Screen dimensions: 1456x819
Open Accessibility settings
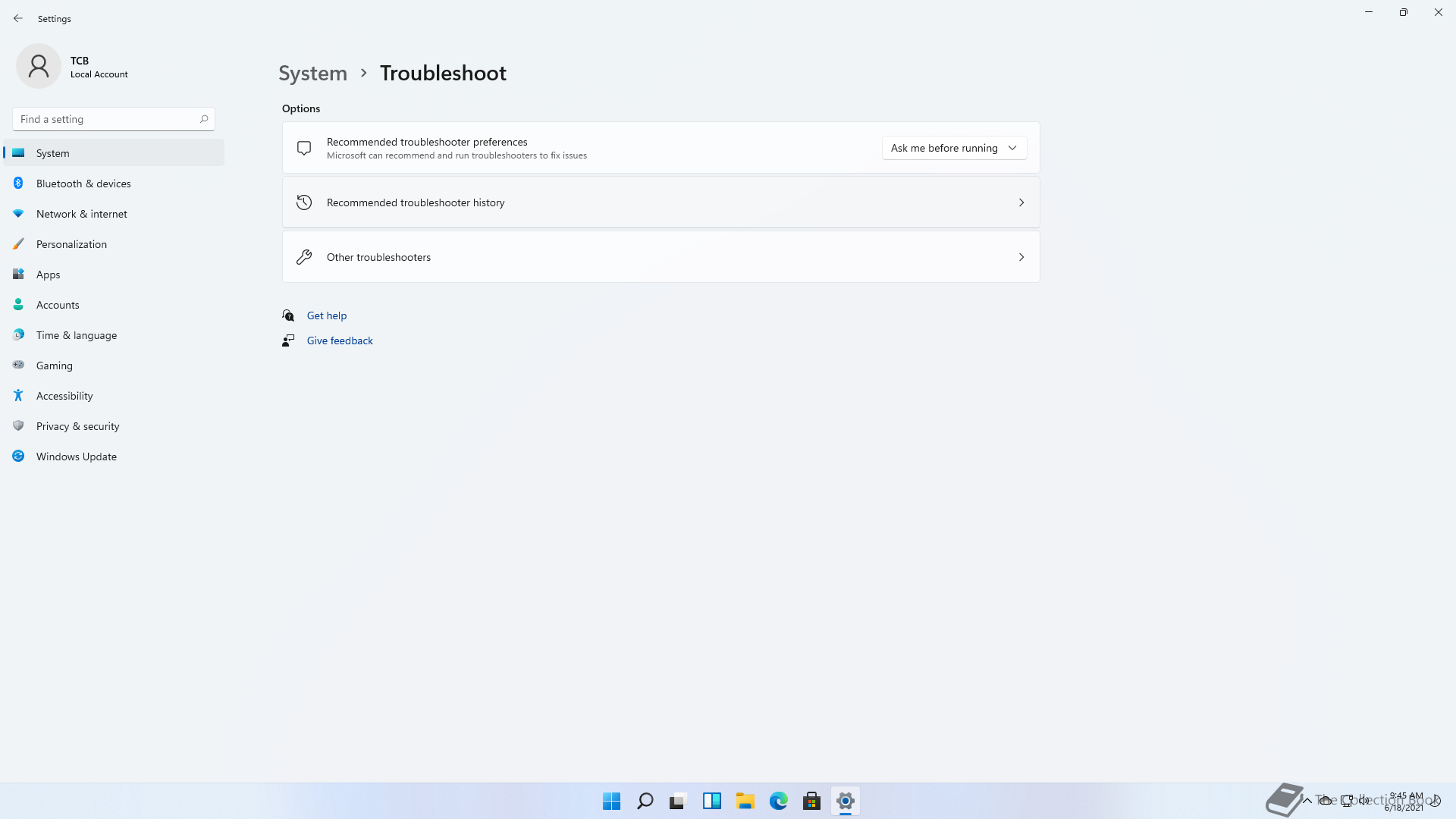114,396
